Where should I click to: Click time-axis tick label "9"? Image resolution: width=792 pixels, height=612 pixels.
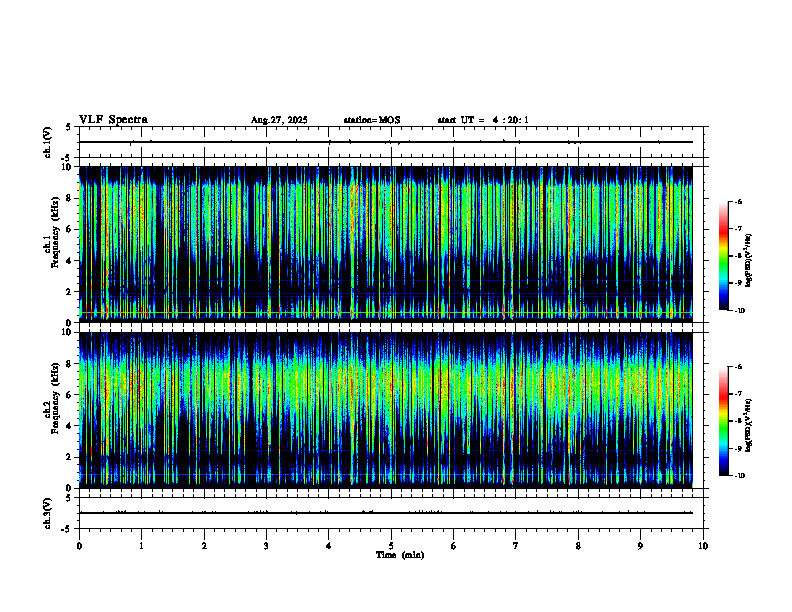(x=640, y=546)
